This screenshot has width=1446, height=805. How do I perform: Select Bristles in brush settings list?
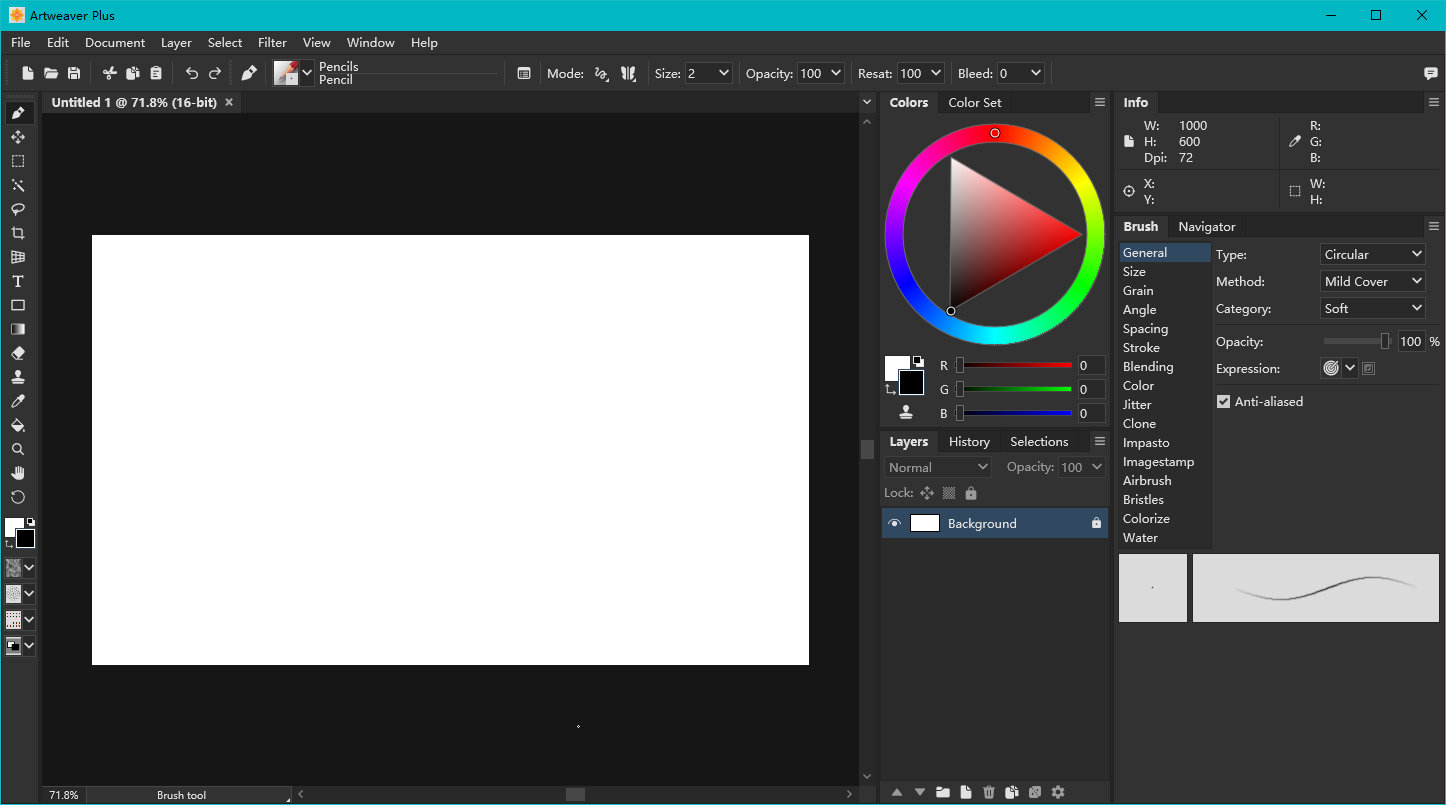point(1143,499)
